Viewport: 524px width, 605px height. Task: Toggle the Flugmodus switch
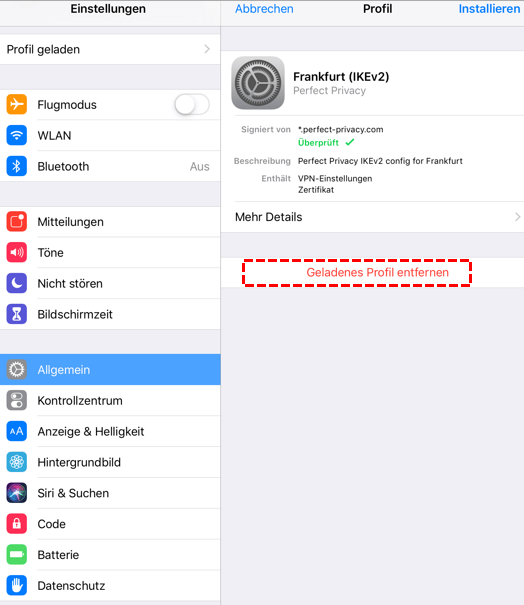click(192, 104)
